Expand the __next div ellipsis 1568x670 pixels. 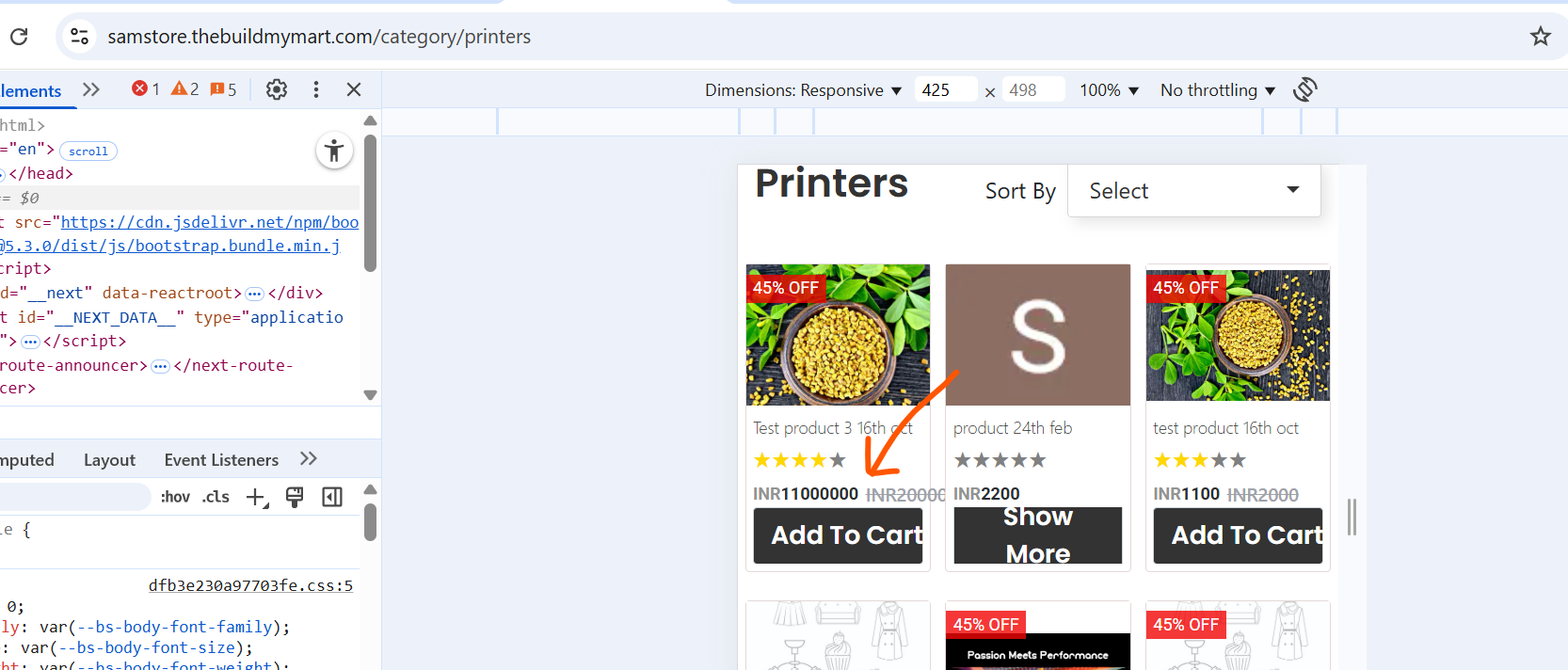tap(254, 294)
